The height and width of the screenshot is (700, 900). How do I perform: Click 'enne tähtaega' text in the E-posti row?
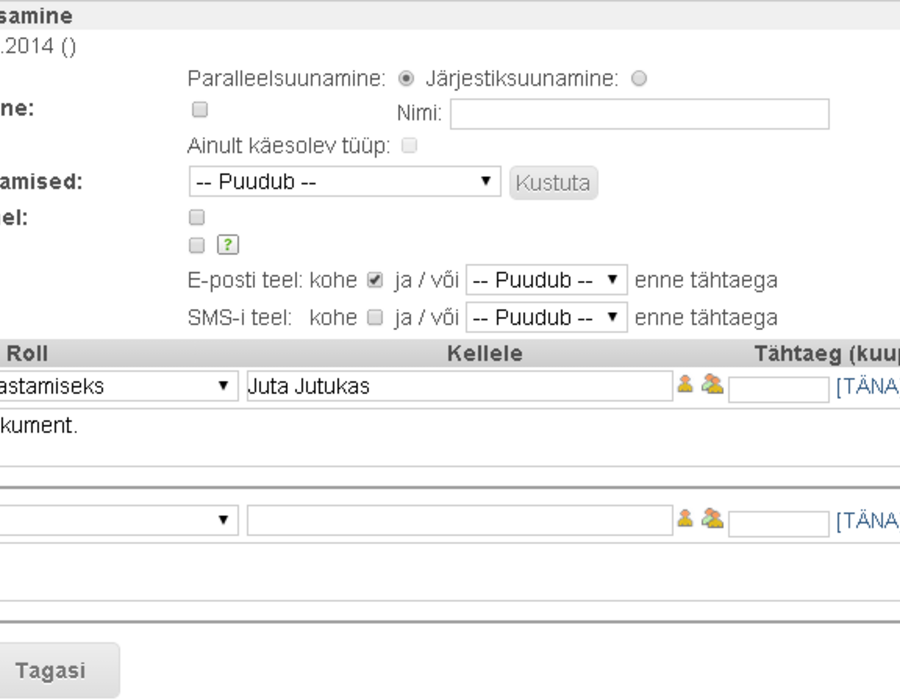(x=706, y=280)
